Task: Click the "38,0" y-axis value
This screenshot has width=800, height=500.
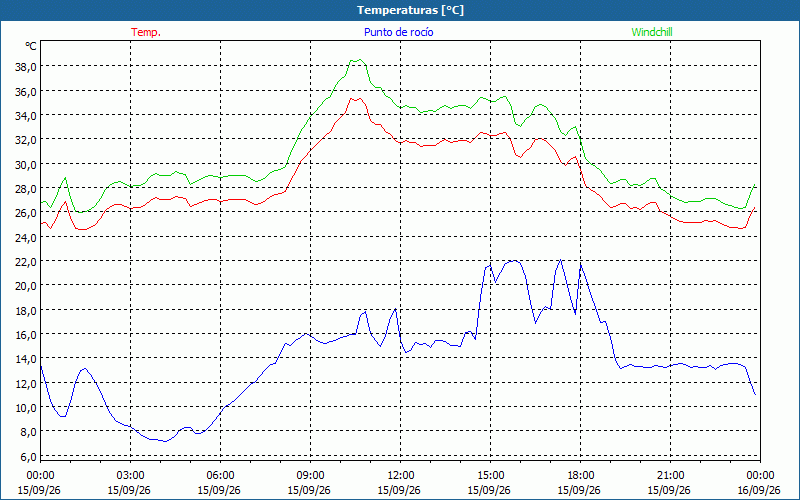Action: [26, 67]
